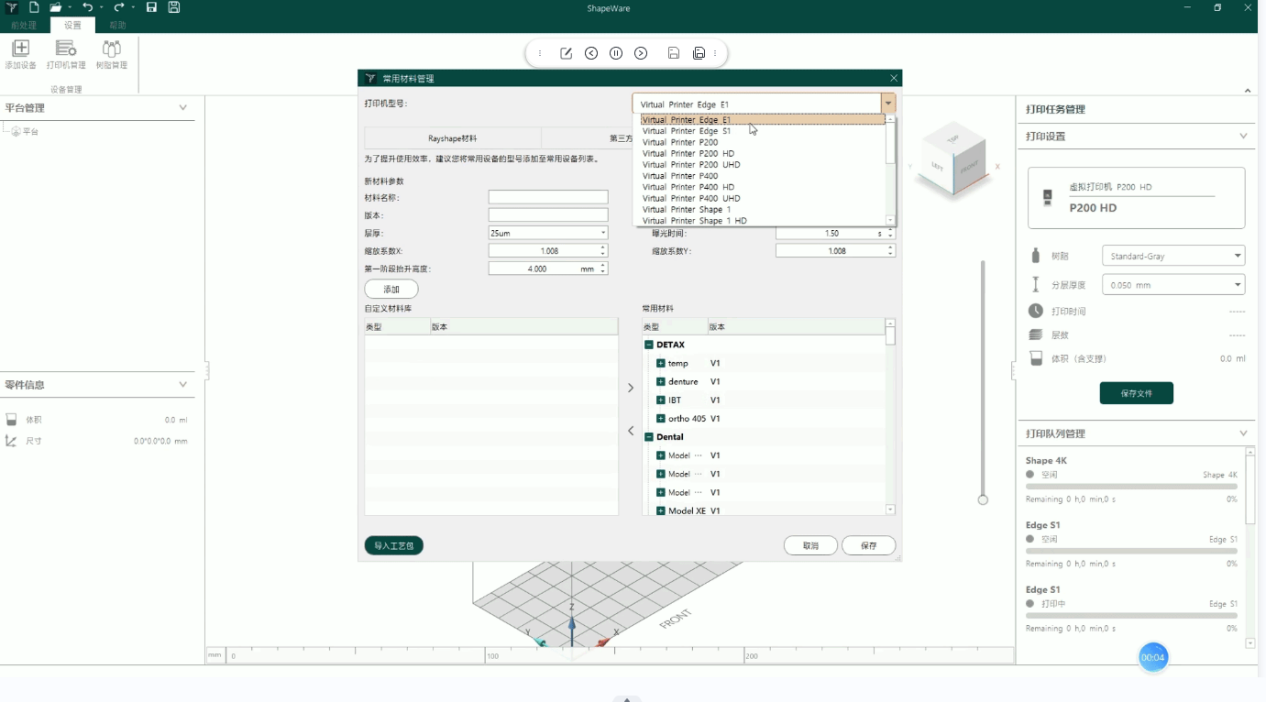
Task: Collapse the DETAX material group
Action: pyautogui.click(x=649, y=345)
